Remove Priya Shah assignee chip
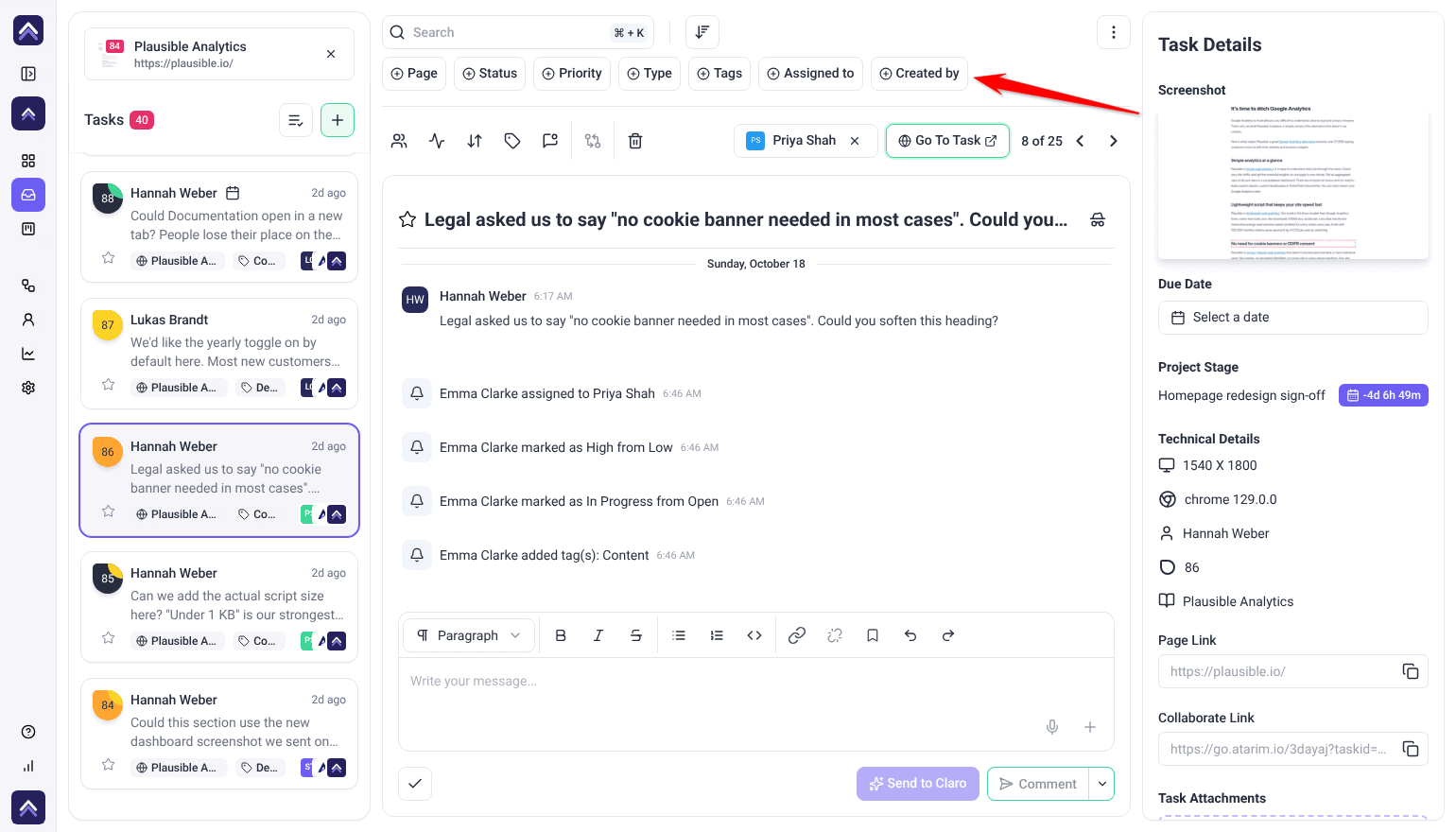 click(855, 141)
